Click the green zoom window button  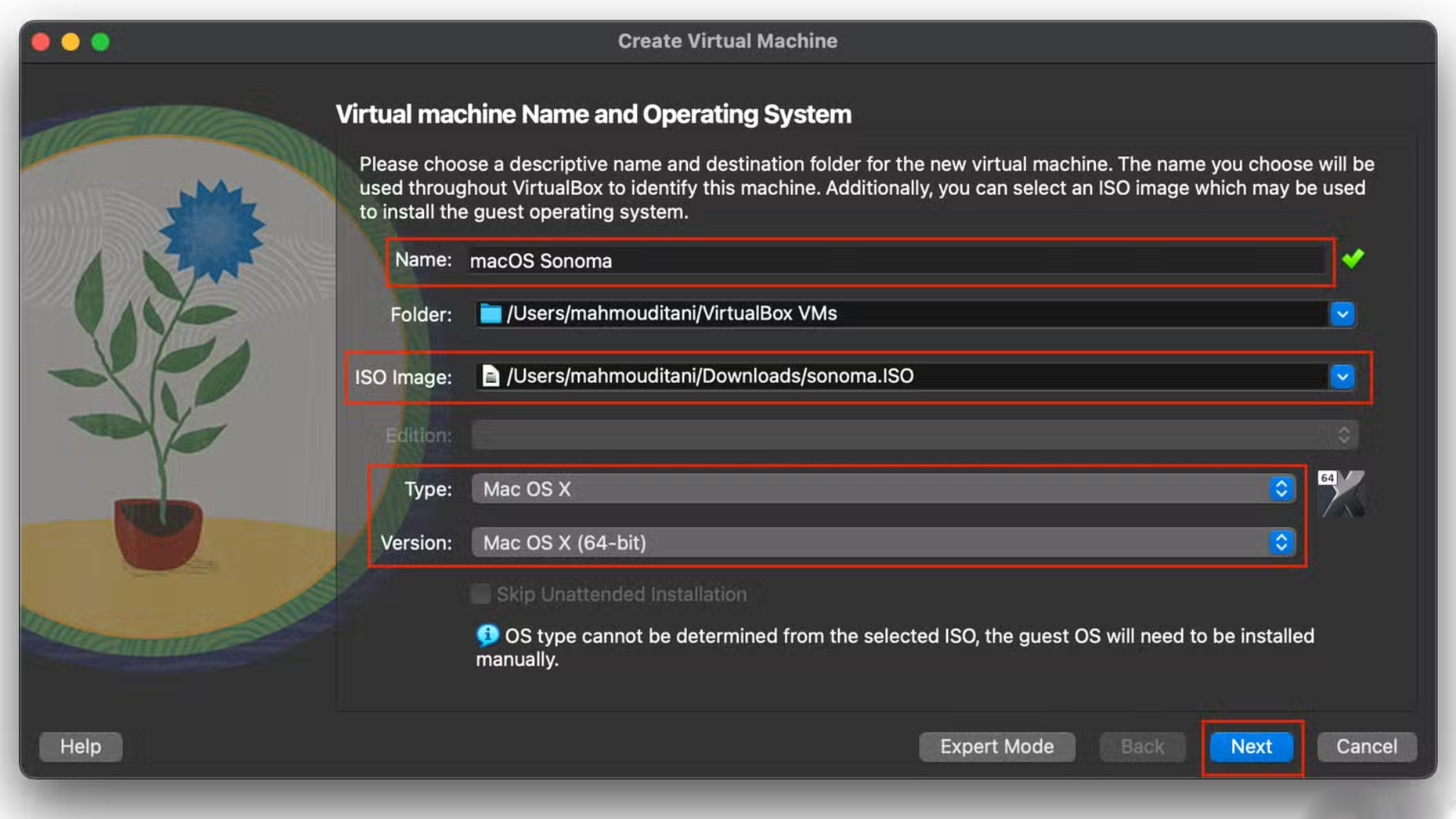[x=100, y=42]
